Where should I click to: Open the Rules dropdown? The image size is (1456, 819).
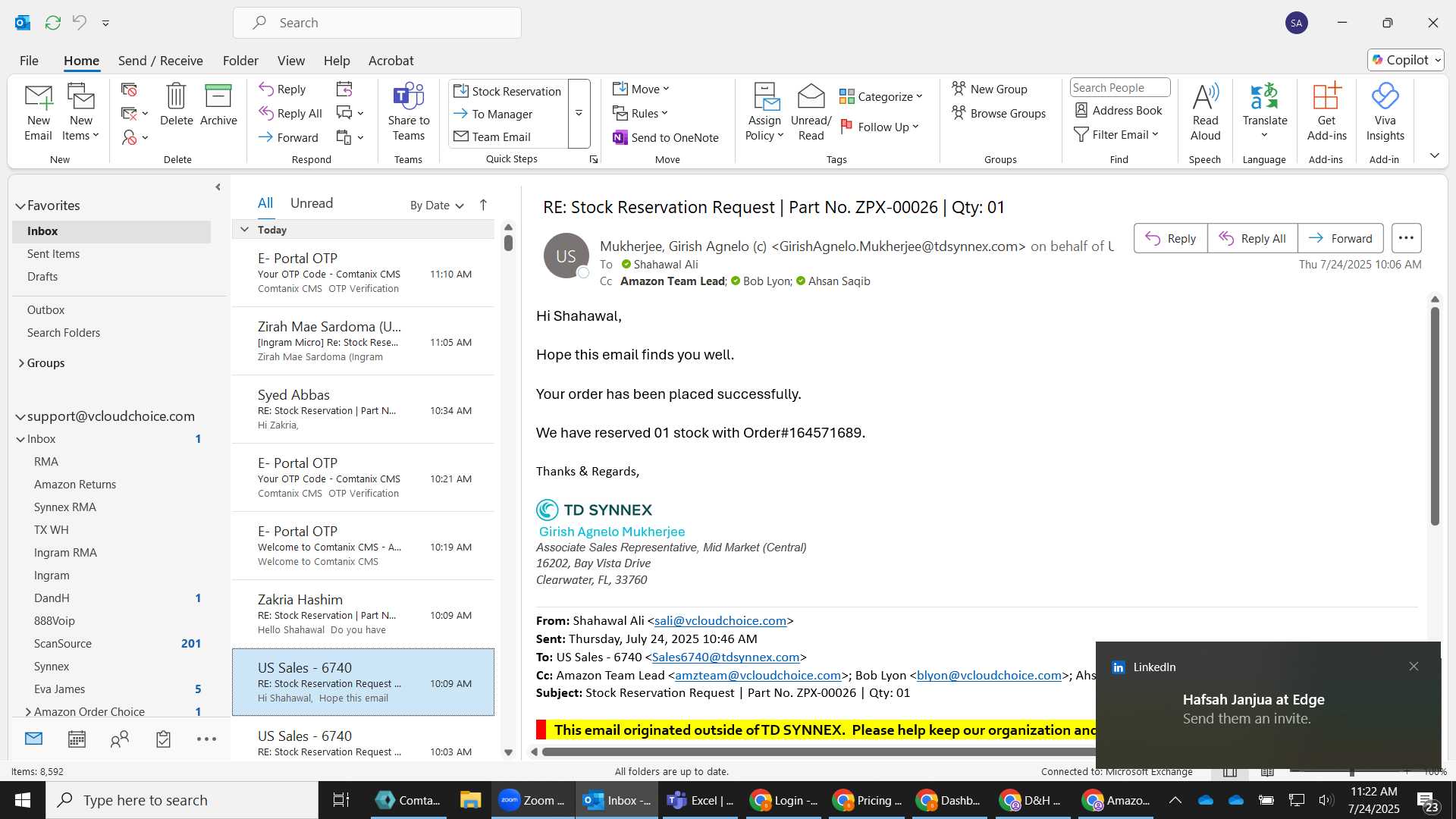[x=641, y=113]
